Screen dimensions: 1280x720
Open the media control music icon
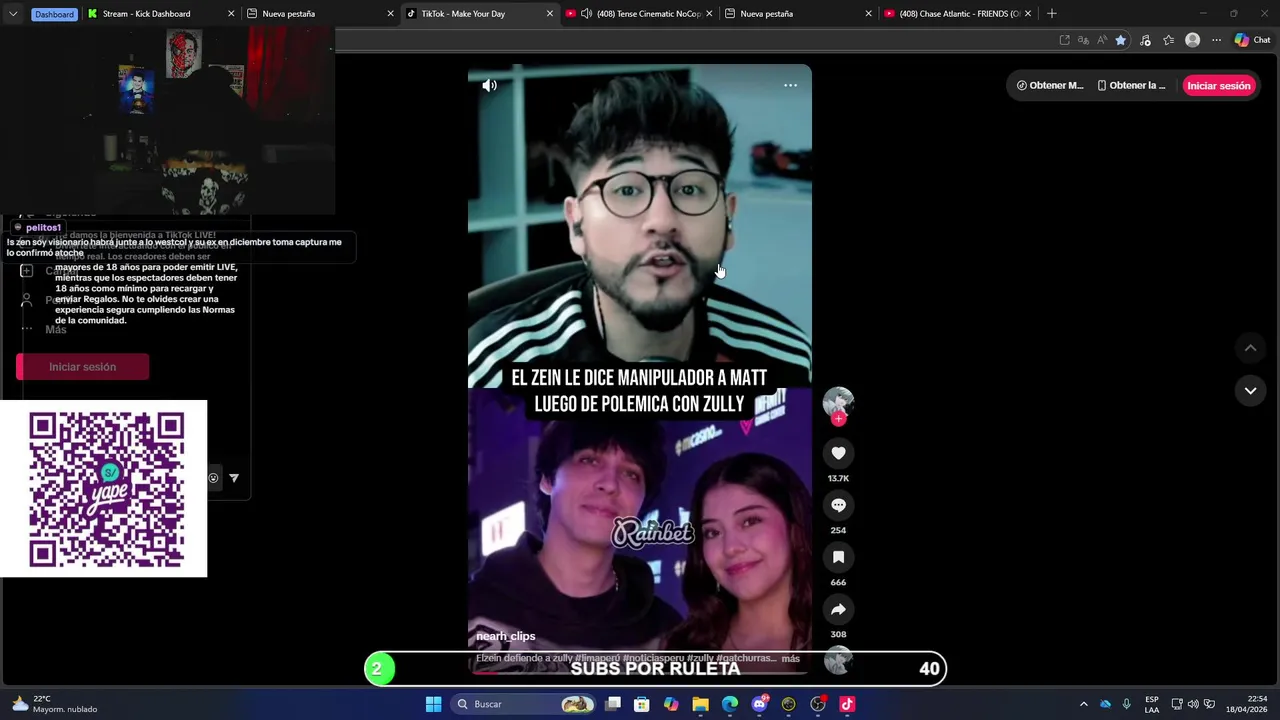click(x=1145, y=40)
